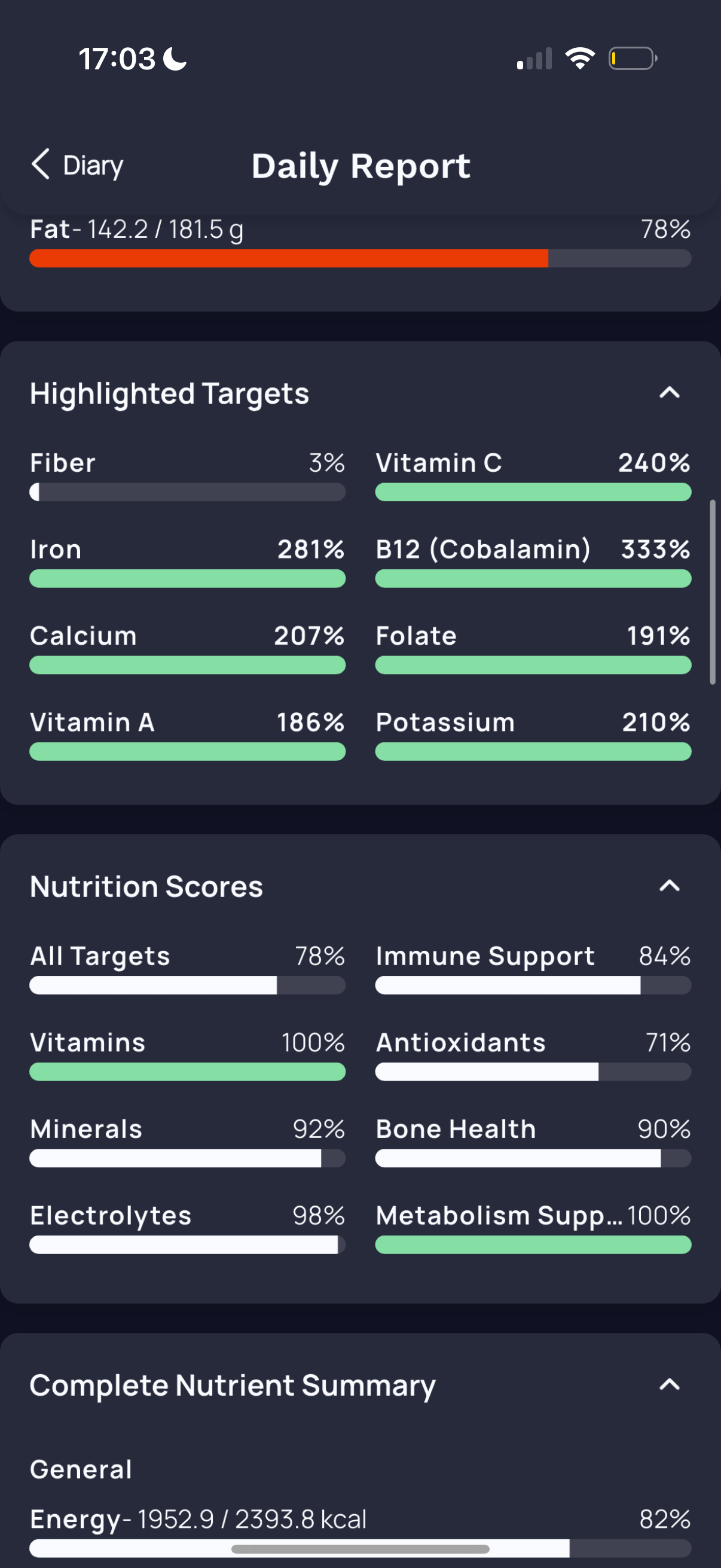Tap the cellular signal bars icon

coord(534,59)
